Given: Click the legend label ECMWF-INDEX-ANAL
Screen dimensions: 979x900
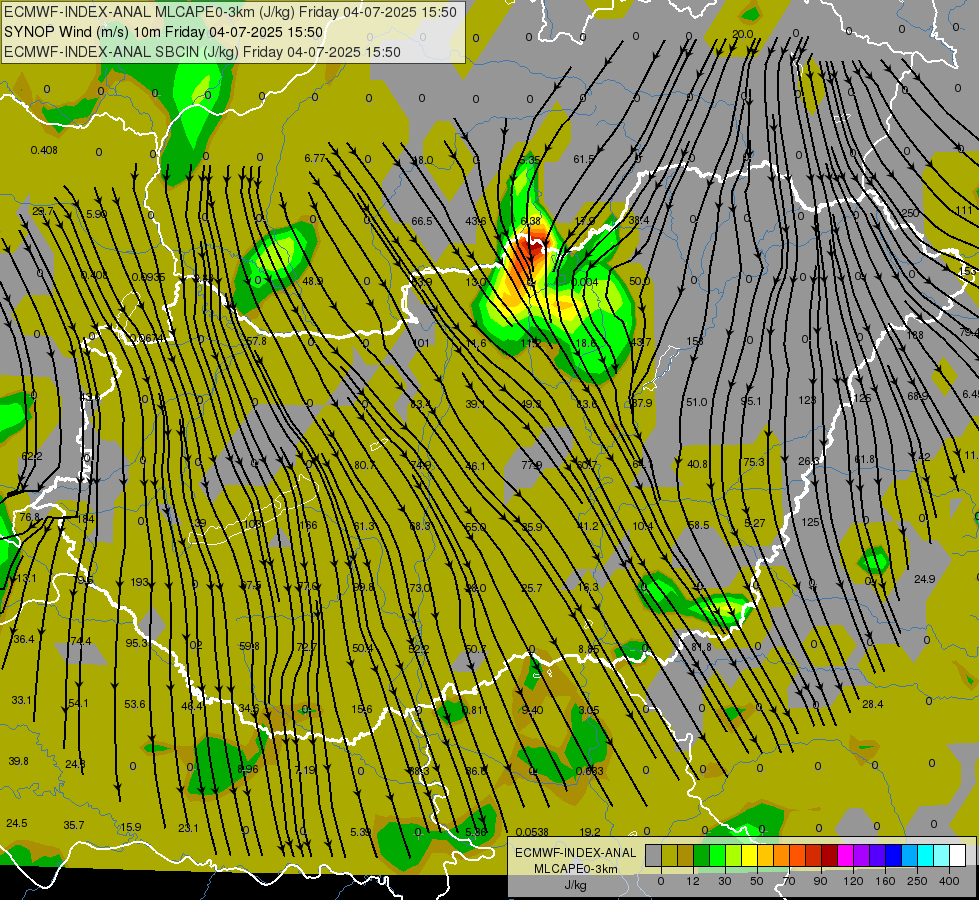Looking at the screenshot, I should pos(576,853).
